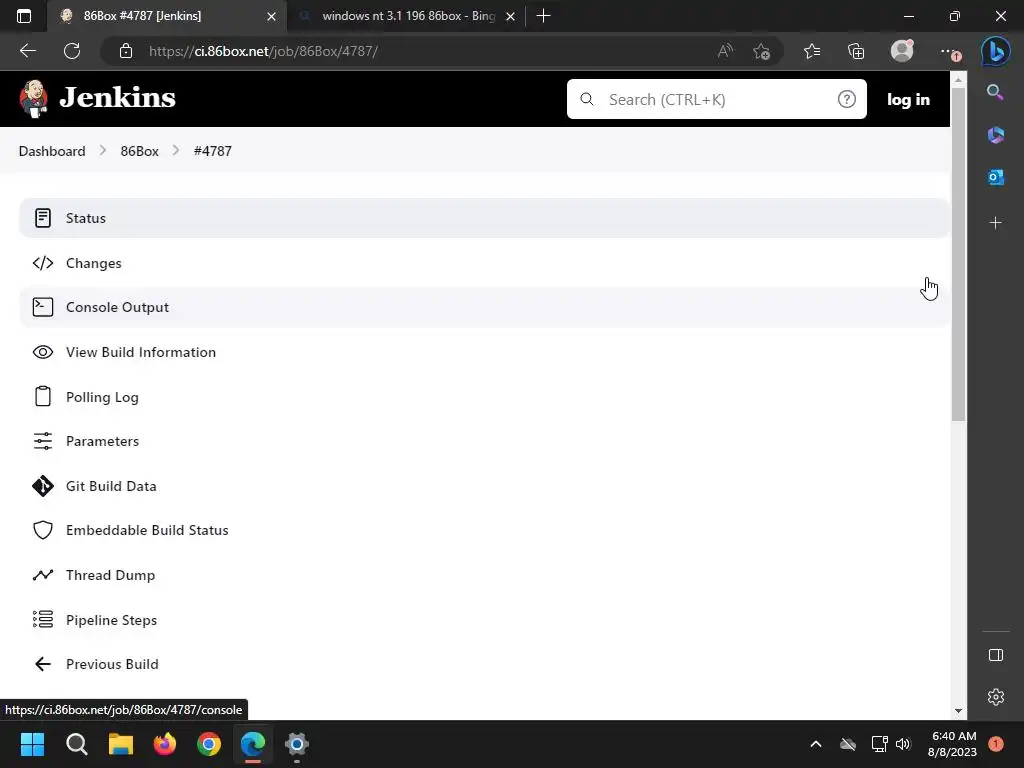
Task: Open the Favorites list icon
Action: coord(812,51)
